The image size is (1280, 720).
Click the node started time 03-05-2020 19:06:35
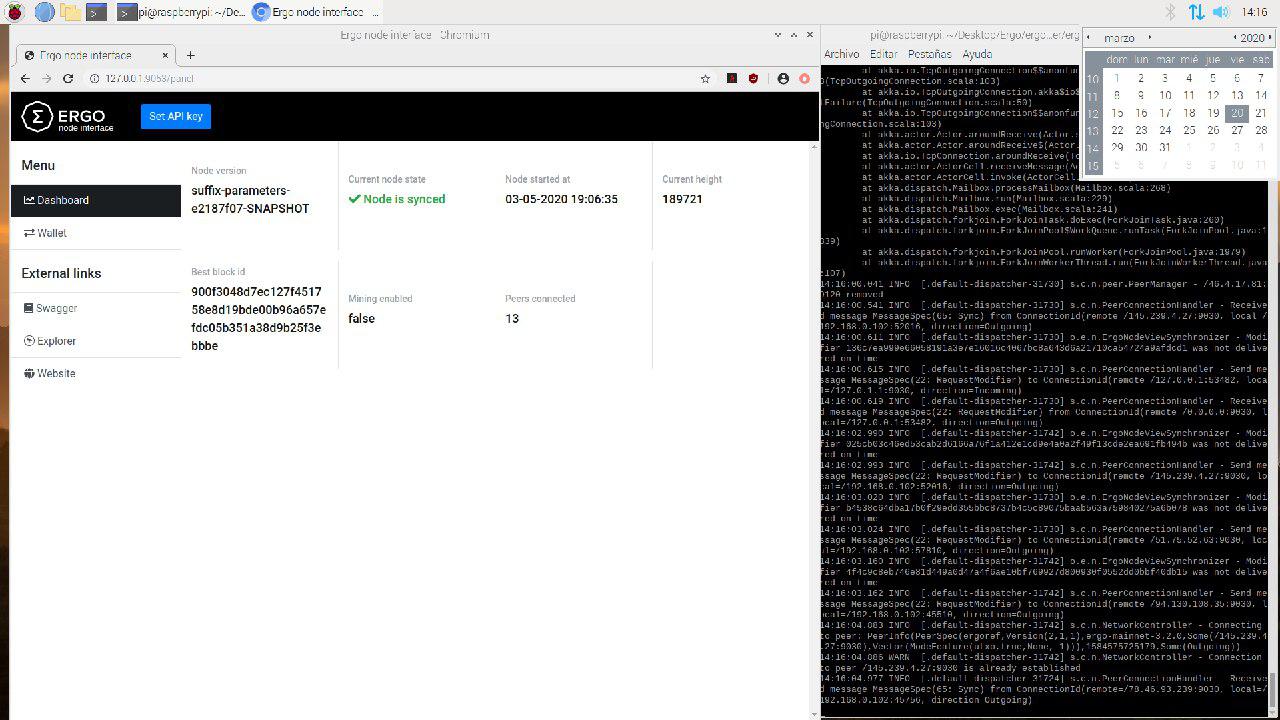click(561, 199)
